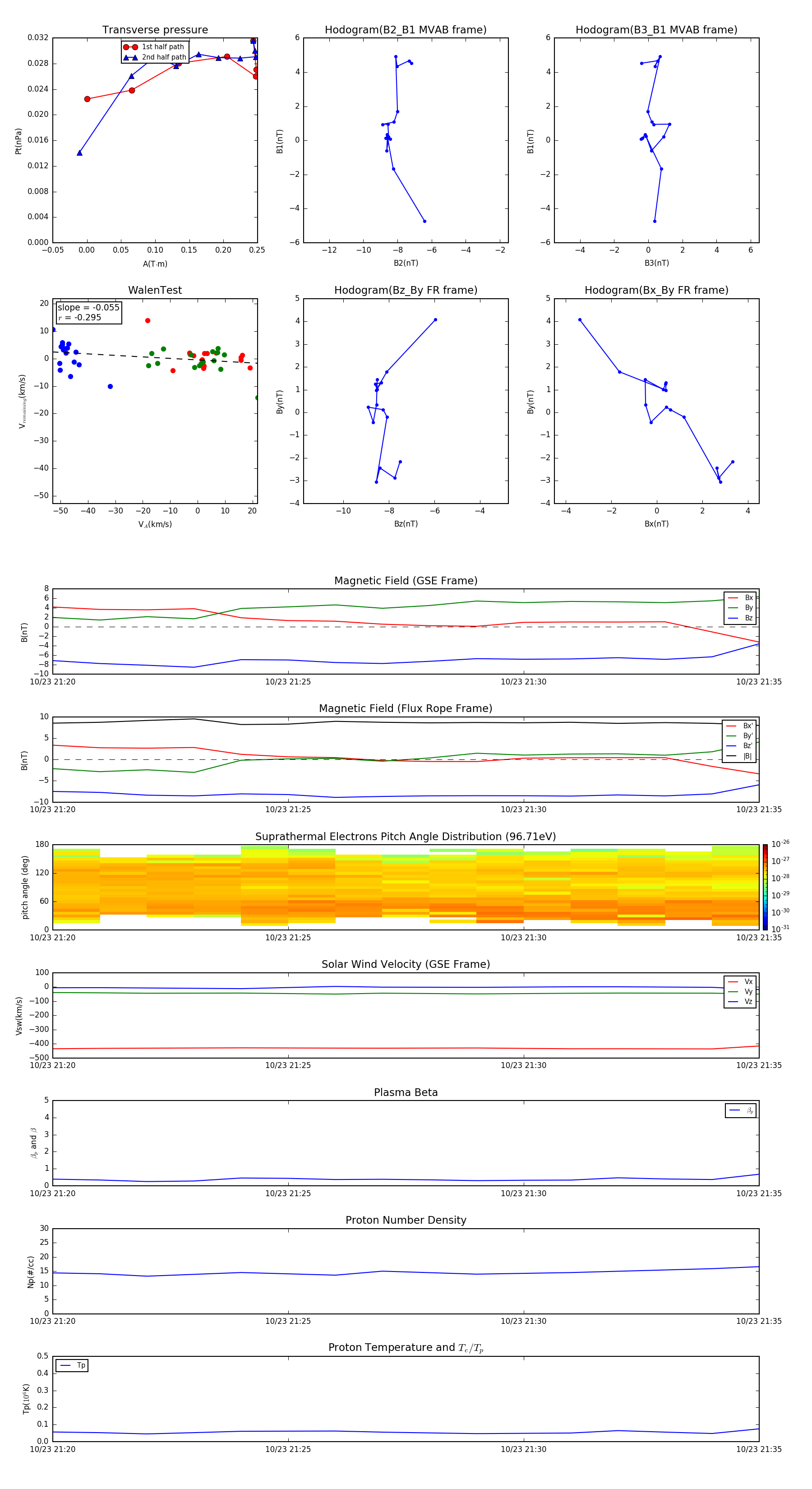Click the '10/23 21:25' tick under Proton Temperature plot
This screenshot has width=812, height=1489.
click(x=288, y=1449)
